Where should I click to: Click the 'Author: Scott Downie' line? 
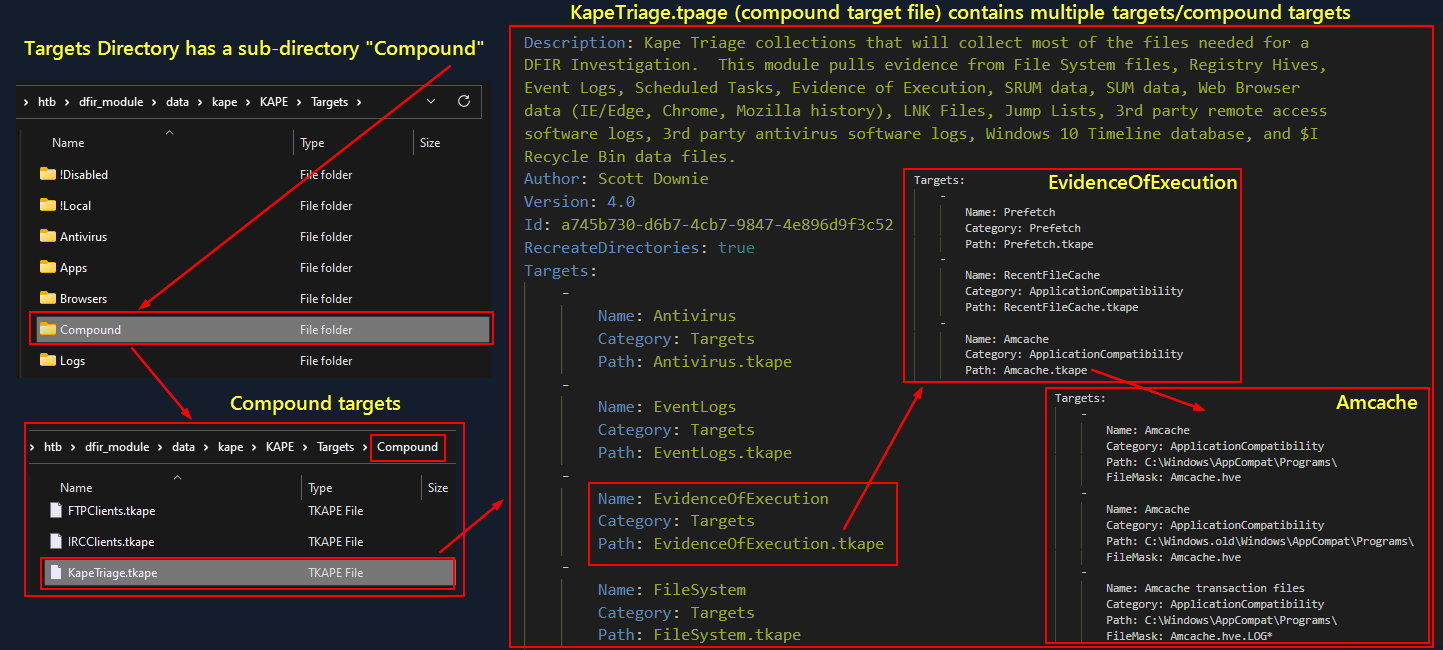(616, 179)
